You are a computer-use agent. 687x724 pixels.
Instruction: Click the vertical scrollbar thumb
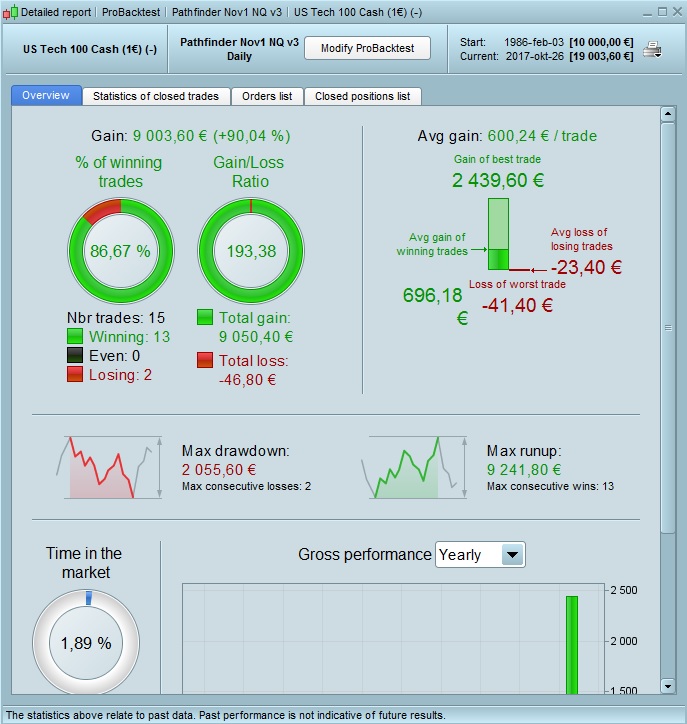(668, 328)
